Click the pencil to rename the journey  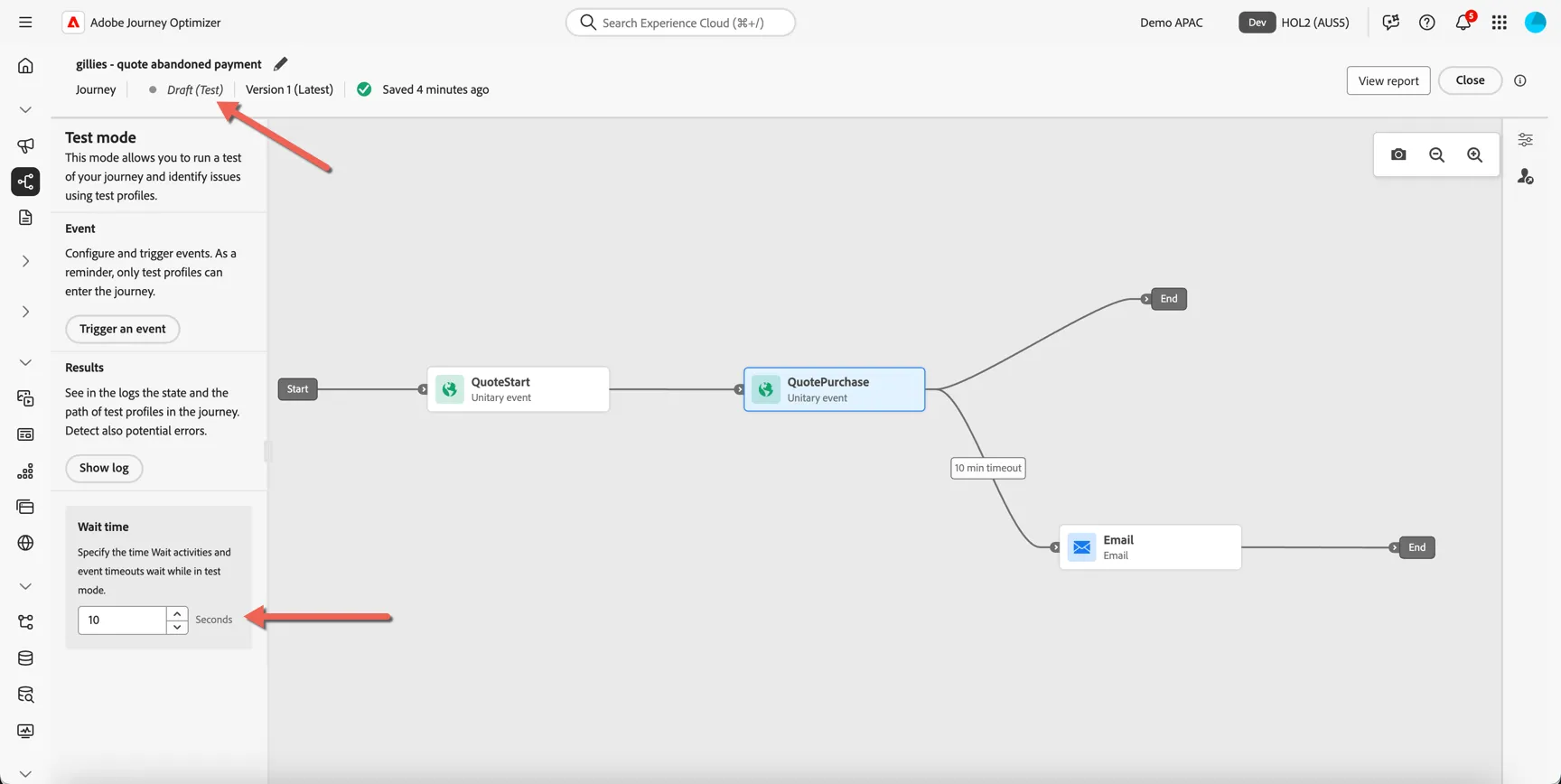click(281, 64)
